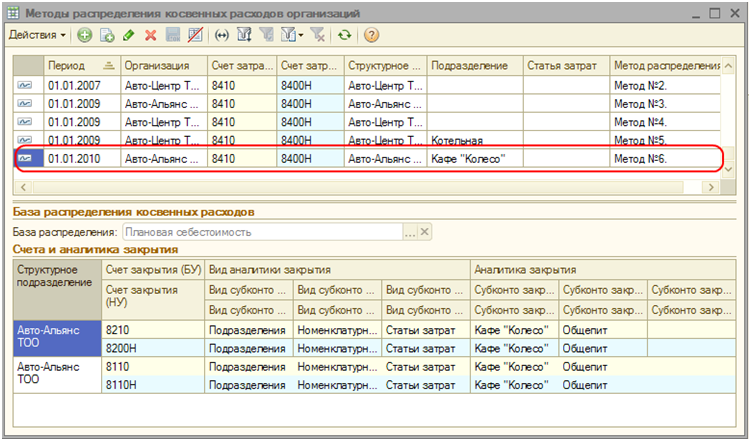Click the Disable filter icon
The width and height of the screenshot is (751, 441).
(x=319, y=35)
